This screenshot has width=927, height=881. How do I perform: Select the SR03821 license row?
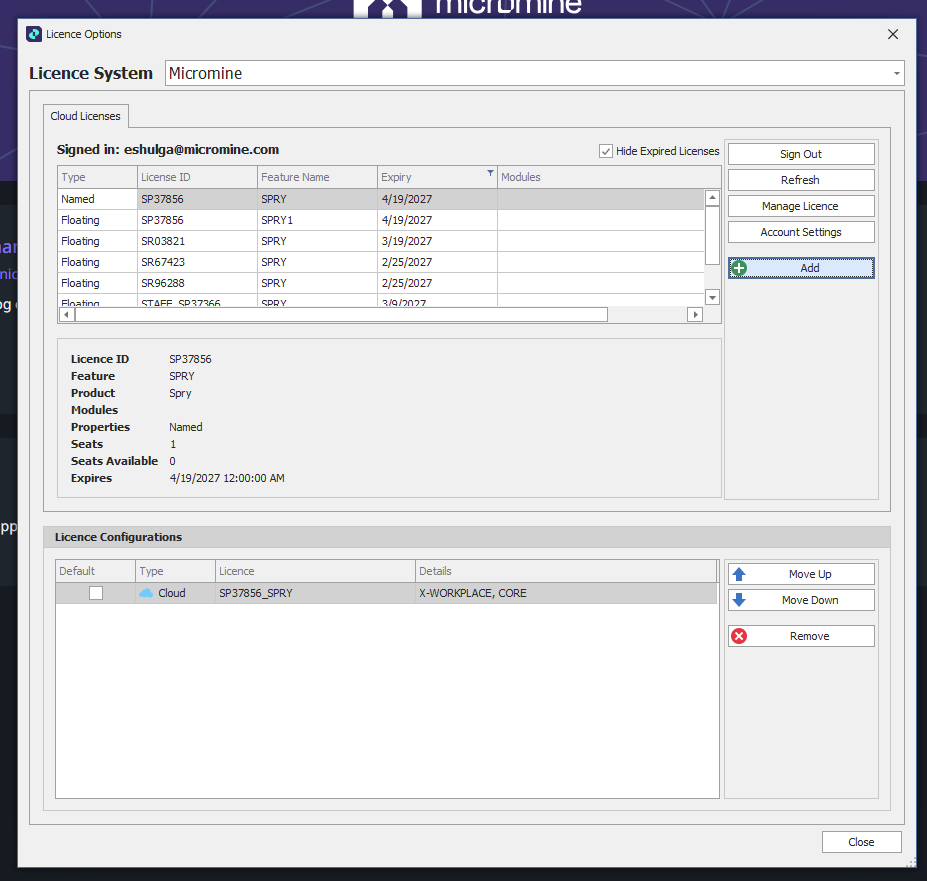[x=381, y=241]
